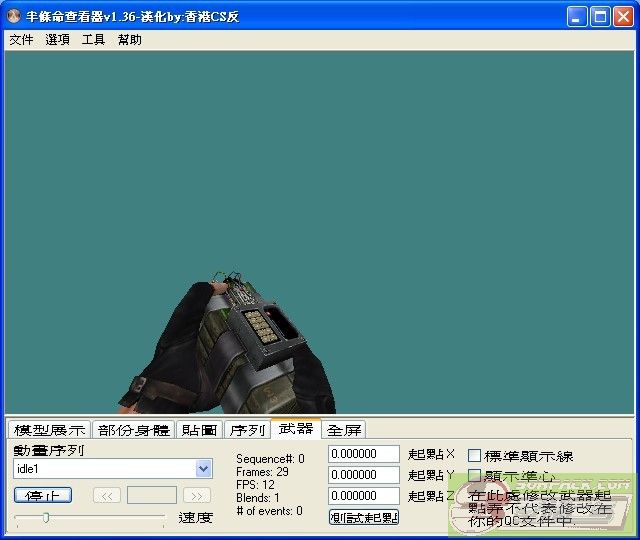This screenshot has height=540, width=640.
Task: Step to next frame with >> button
Action: [x=197, y=495]
